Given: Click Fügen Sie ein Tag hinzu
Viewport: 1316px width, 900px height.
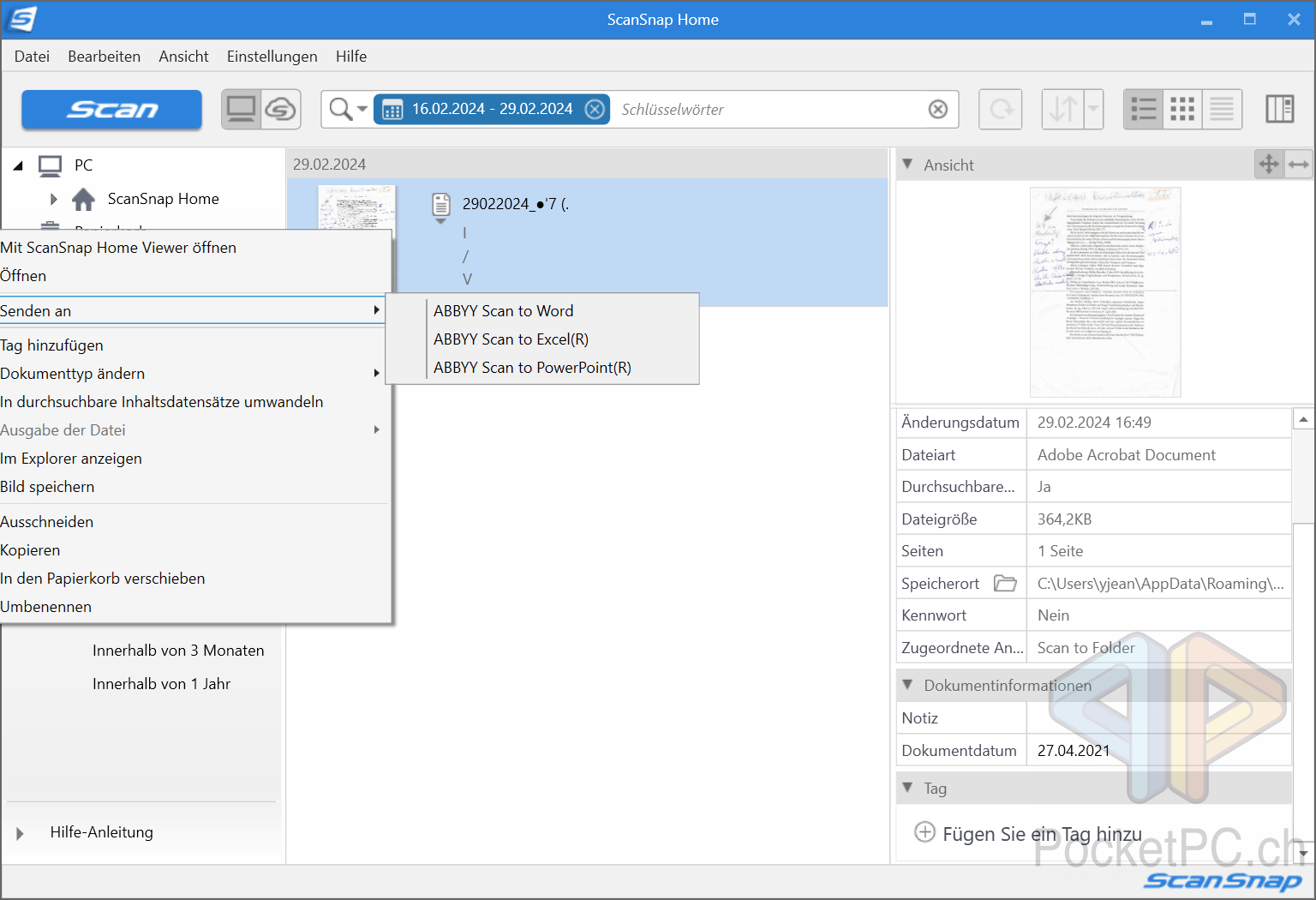Looking at the screenshot, I should [x=1028, y=834].
